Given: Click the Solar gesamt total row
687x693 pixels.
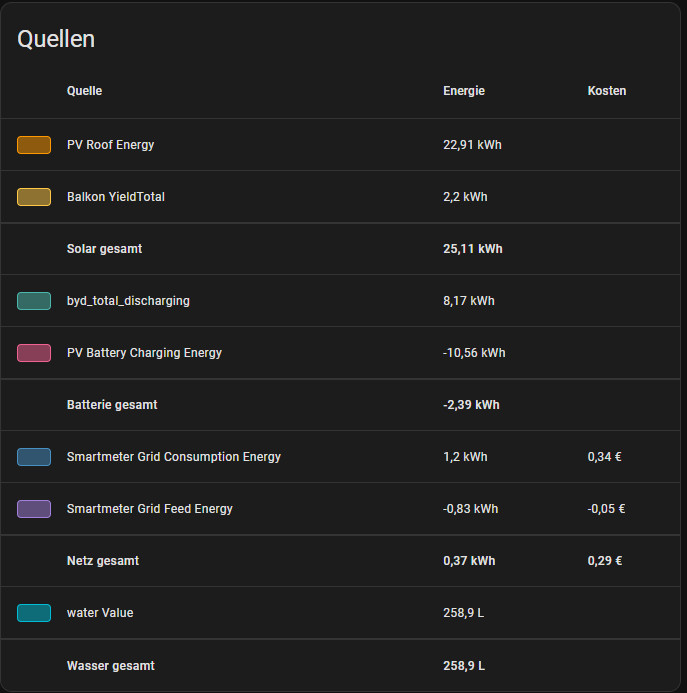Looking at the screenshot, I should click(x=104, y=249).
